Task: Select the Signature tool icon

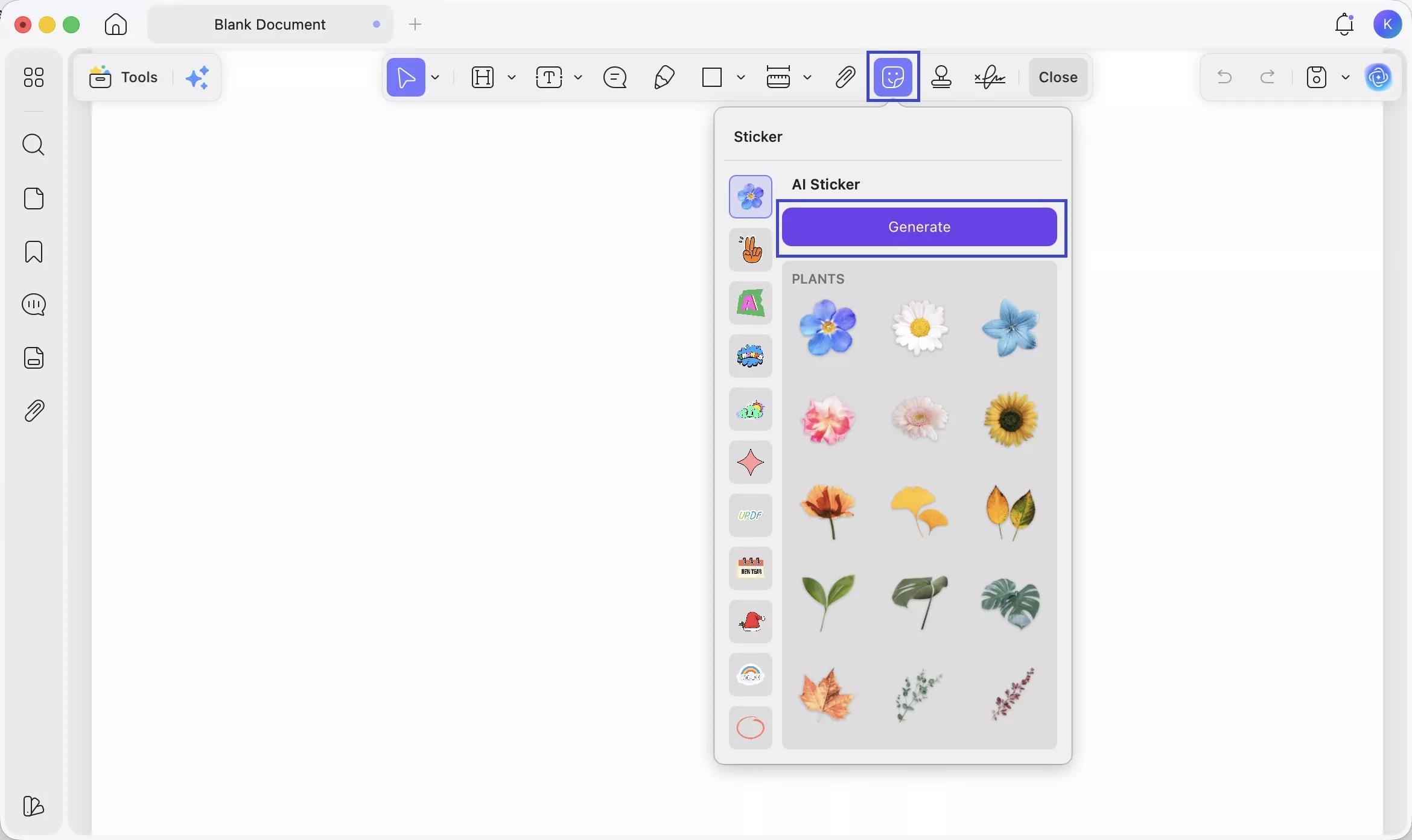Action: click(x=990, y=77)
